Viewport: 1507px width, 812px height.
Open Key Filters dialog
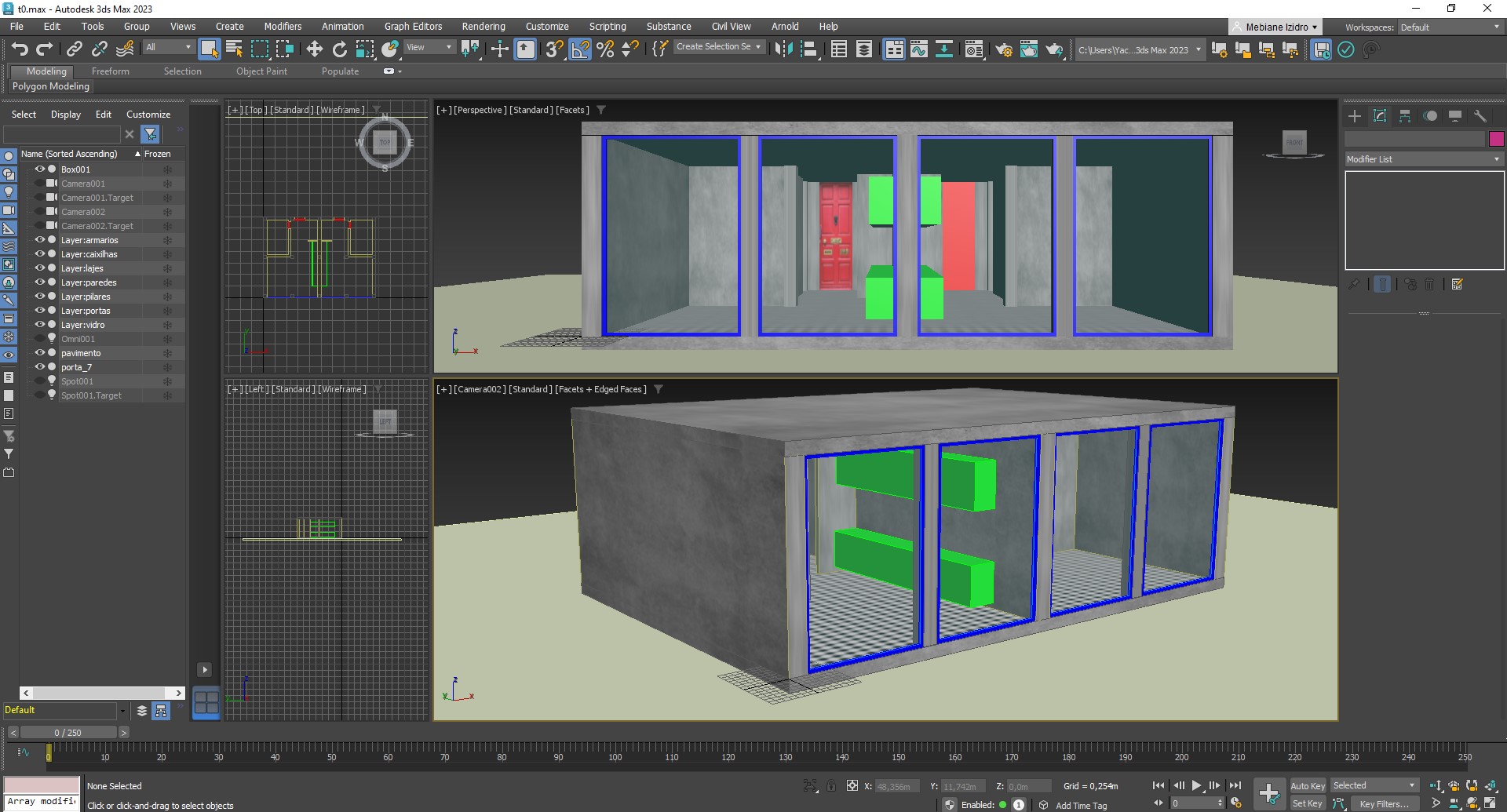[1384, 803]
